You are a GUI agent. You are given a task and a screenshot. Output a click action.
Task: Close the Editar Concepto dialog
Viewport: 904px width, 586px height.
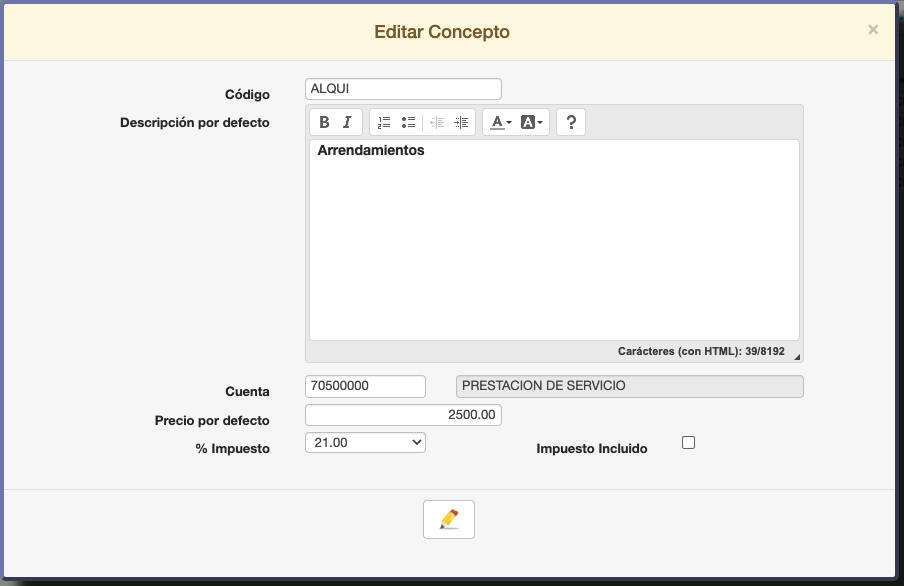[x=873, y=30]
